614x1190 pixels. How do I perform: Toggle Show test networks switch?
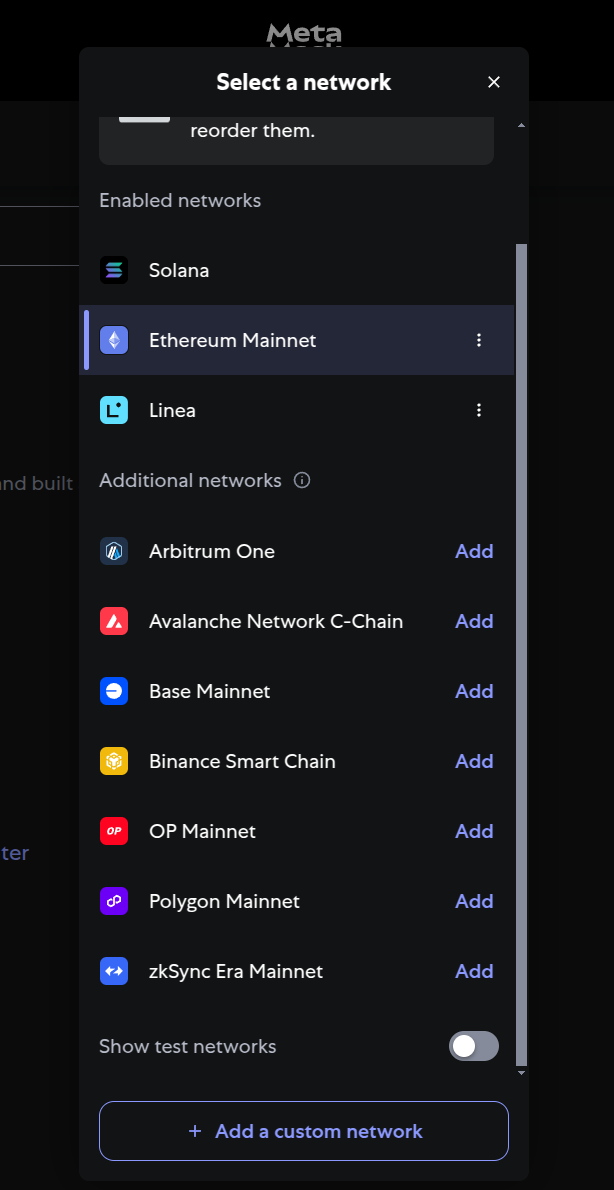pos(474,1046)
